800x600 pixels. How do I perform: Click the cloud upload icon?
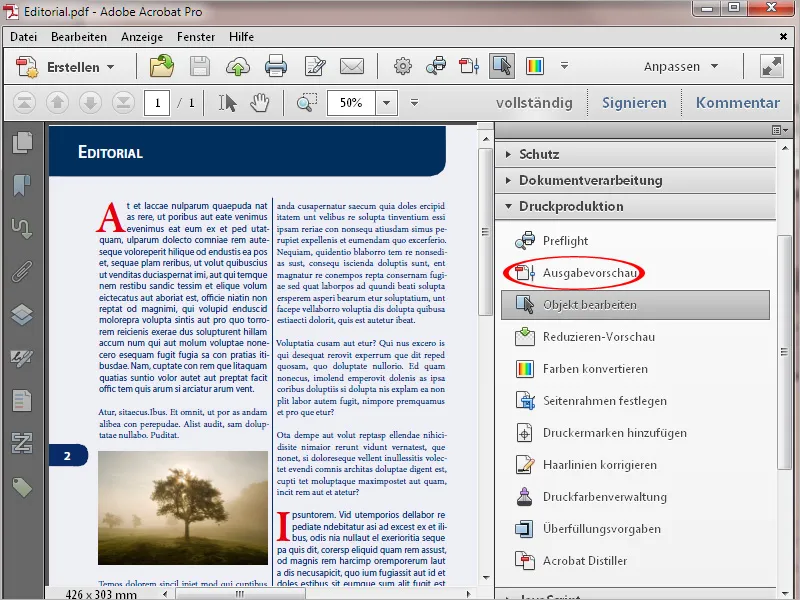point(238,67)
